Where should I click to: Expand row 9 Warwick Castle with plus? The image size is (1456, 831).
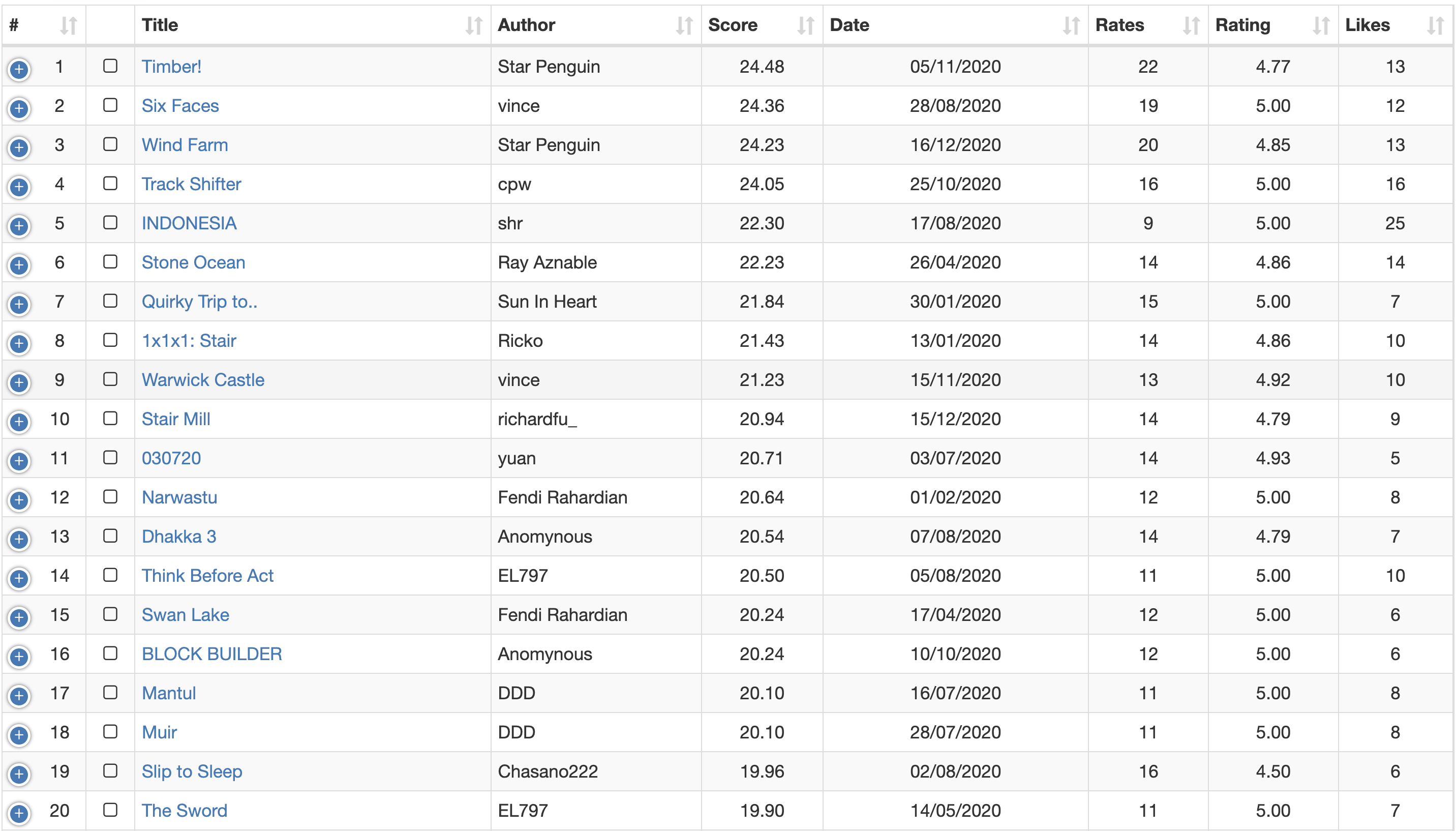[x=19, y=382]
